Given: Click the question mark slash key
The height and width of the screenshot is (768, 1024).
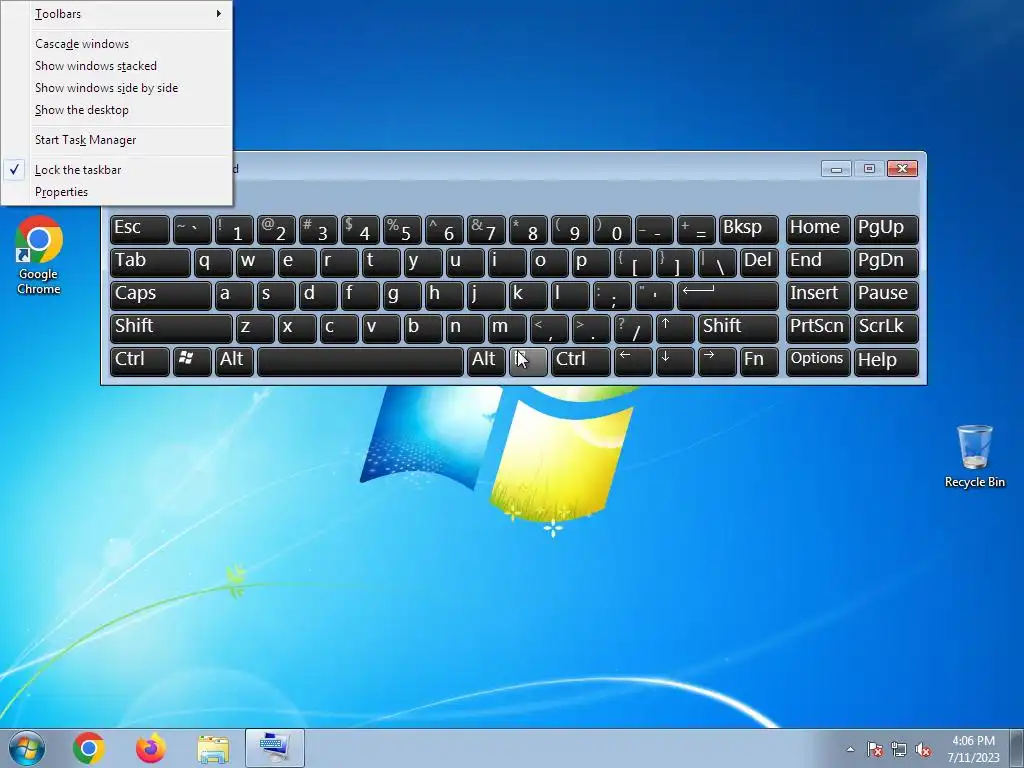Looking at the screenshot, I should coord(633,328).
